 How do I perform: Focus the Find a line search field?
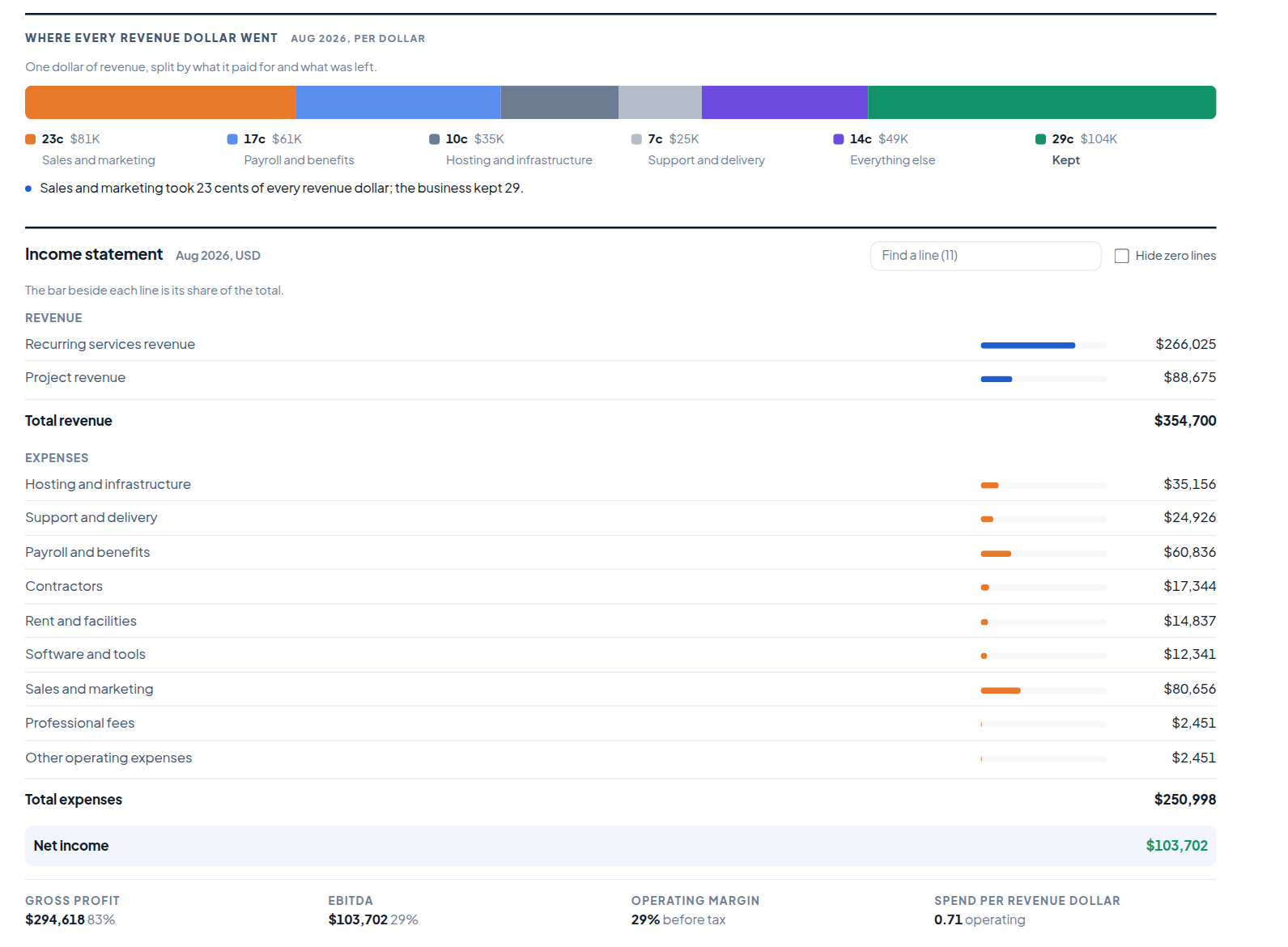(x=985, y=256)
